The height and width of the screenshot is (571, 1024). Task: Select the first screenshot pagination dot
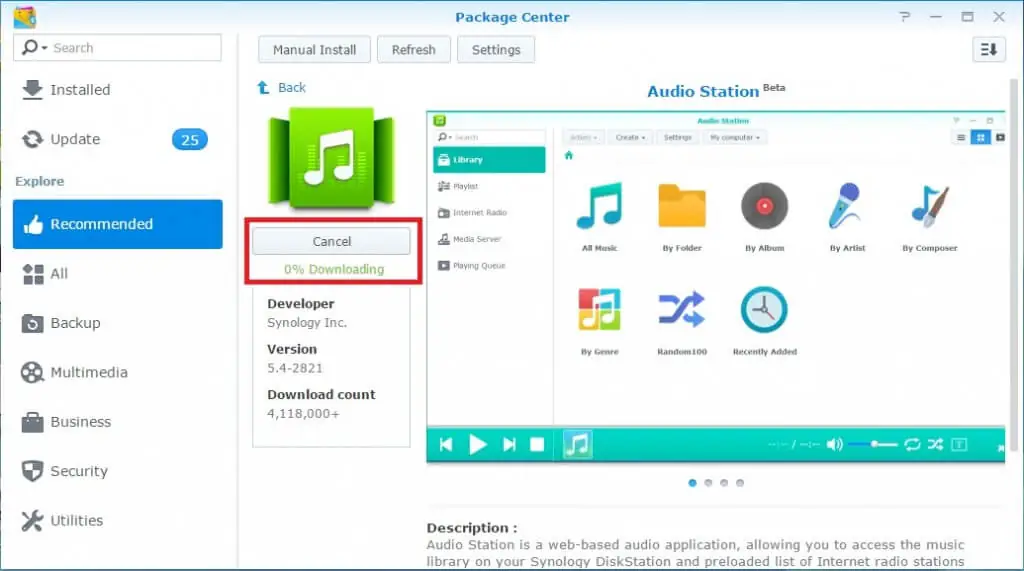pyautogui.click(x=692, y=483)
